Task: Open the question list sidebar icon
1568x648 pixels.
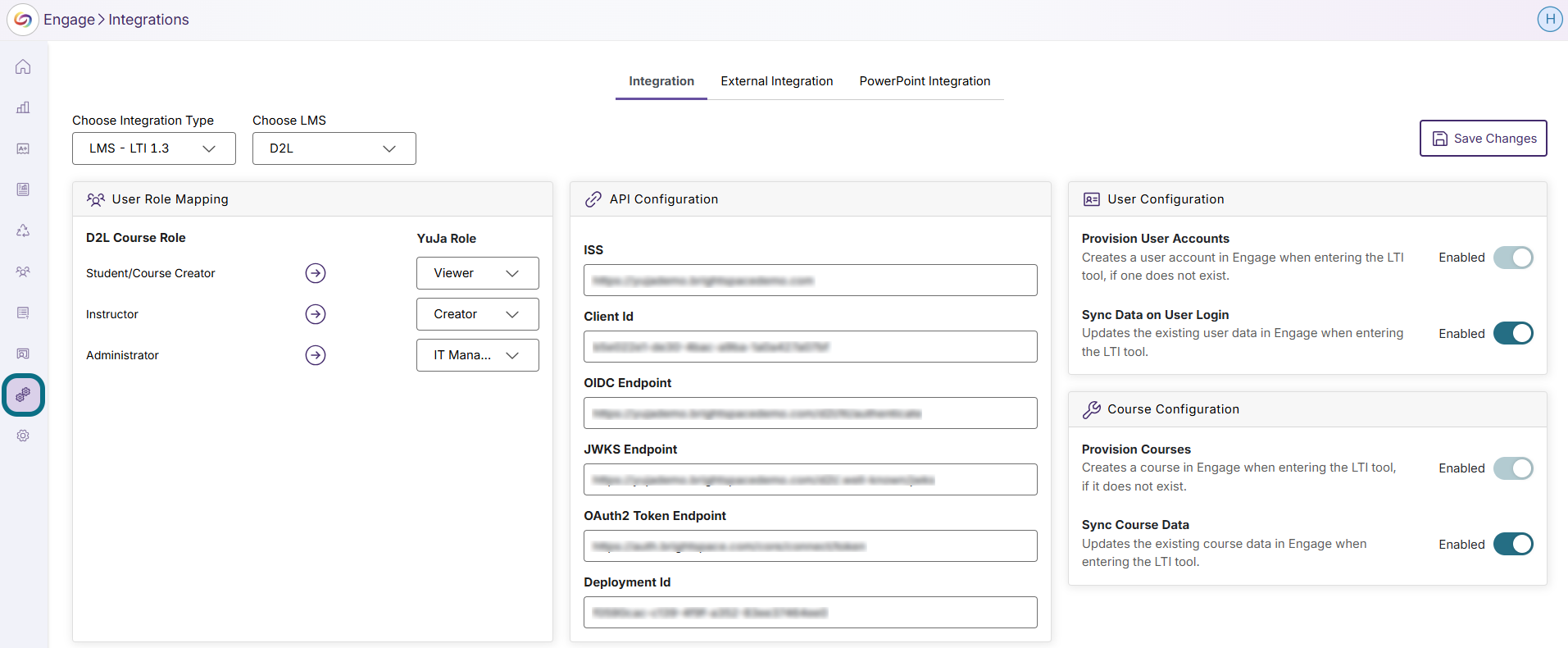Action: pos(23,313)
